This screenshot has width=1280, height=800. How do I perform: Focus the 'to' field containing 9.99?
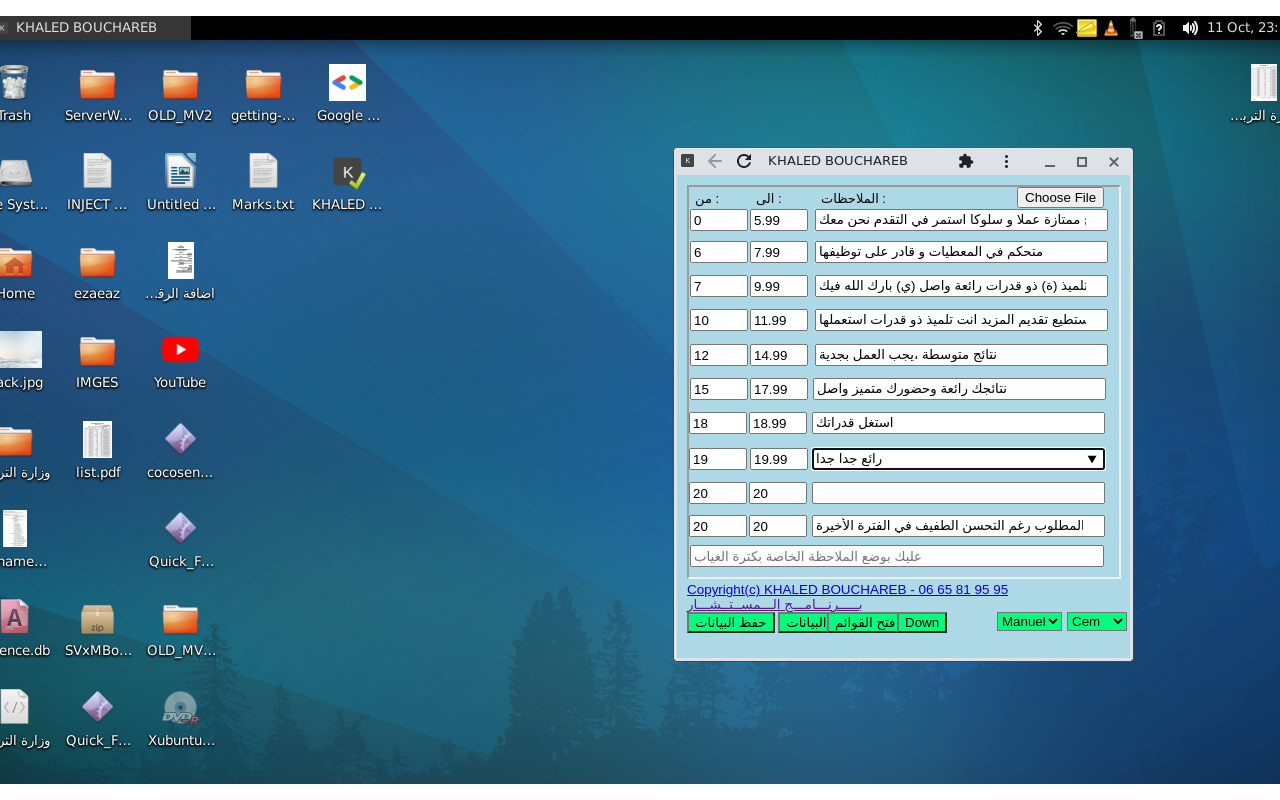[x=779, y=286]
